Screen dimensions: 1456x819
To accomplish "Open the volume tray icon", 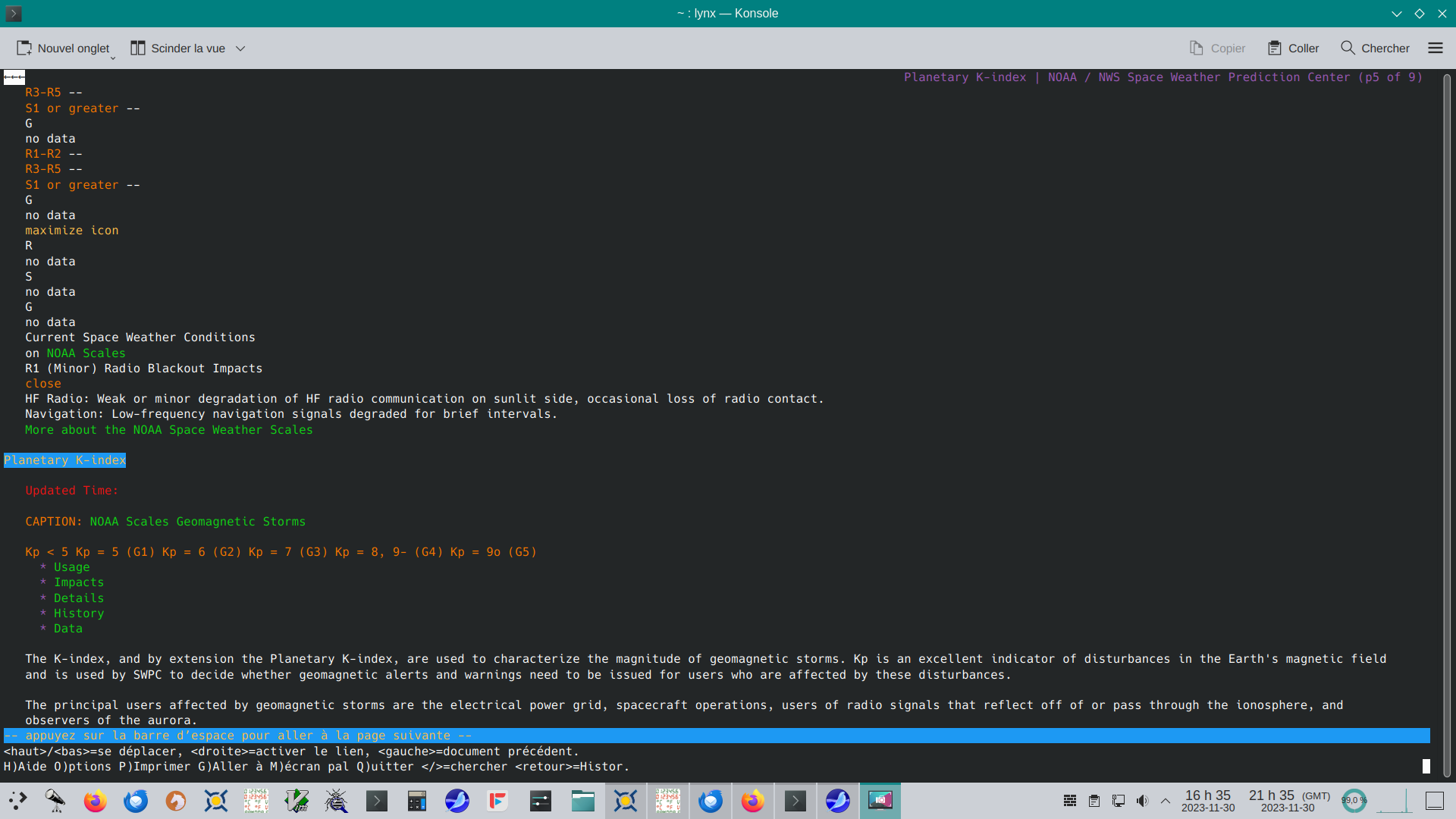I will tap(1142, 801).
